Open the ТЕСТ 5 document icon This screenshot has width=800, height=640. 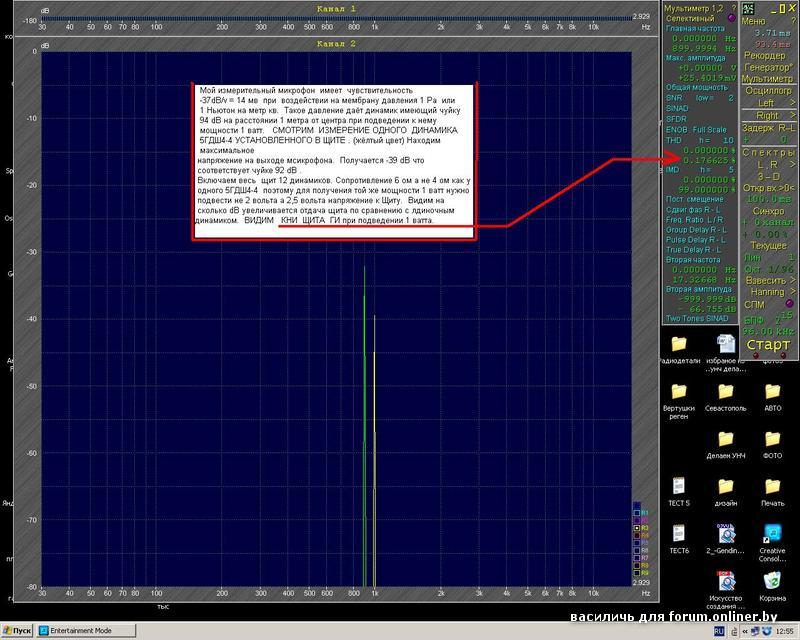click(679, 486)
